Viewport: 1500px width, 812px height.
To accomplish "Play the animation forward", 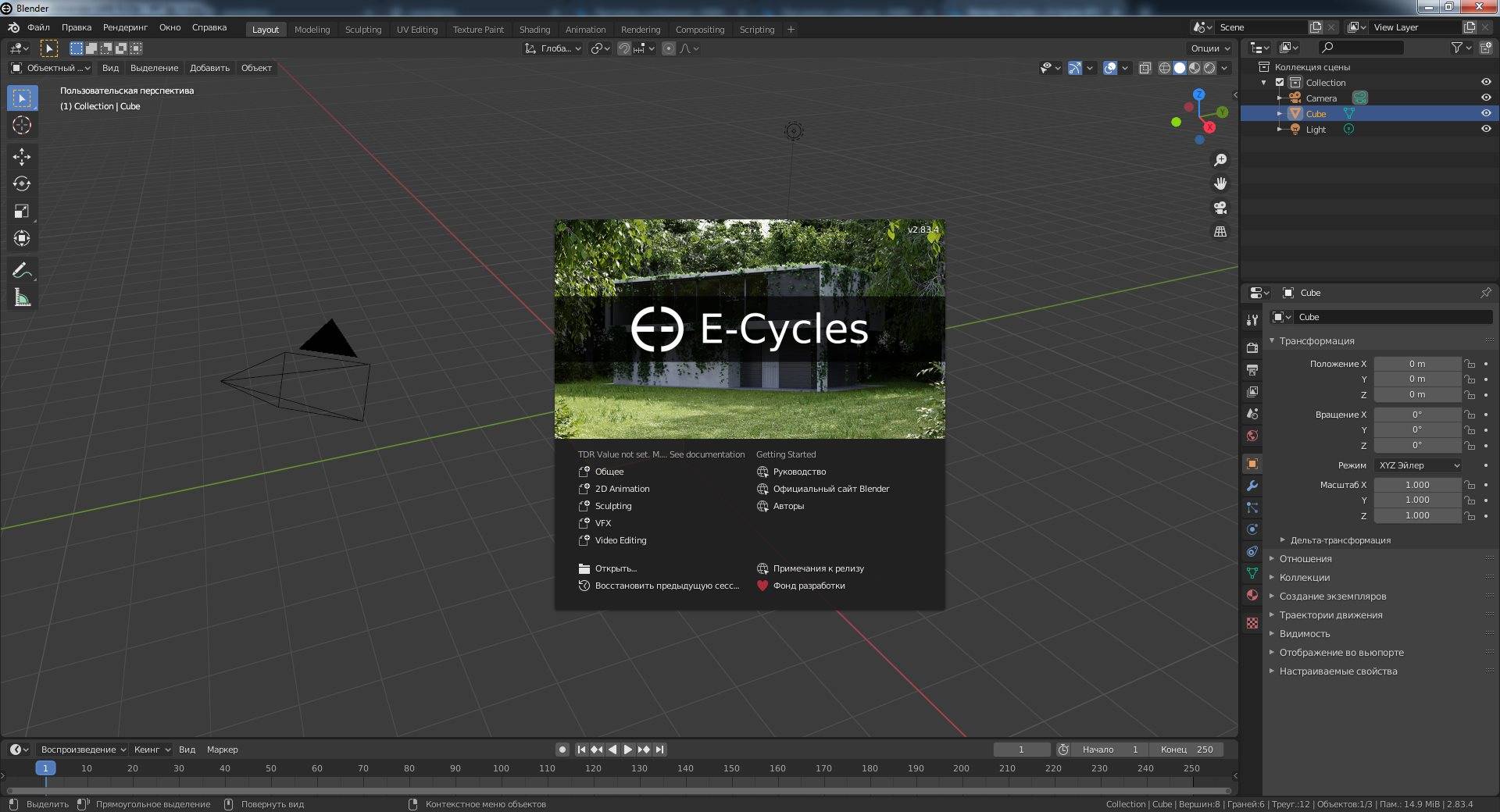I will tap(627, 750).
